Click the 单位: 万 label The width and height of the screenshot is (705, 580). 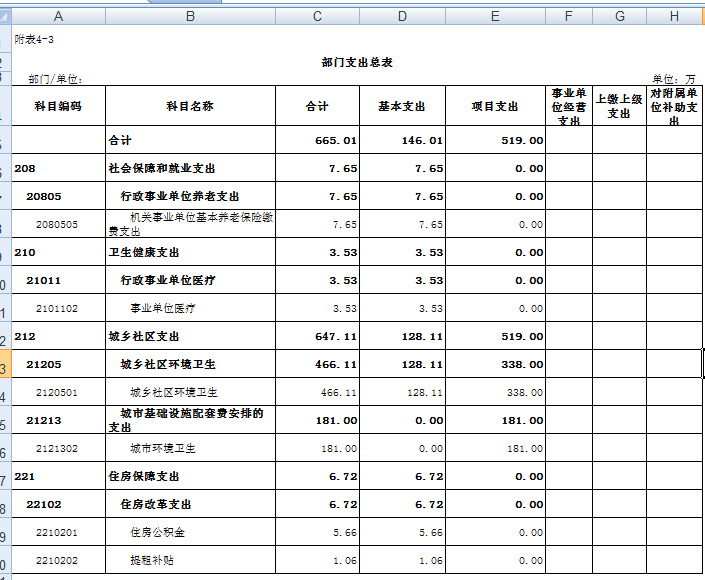point(674,79)
